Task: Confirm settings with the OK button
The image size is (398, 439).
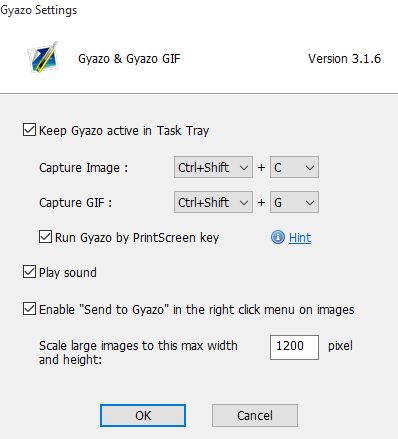Action: pos(143,416)
